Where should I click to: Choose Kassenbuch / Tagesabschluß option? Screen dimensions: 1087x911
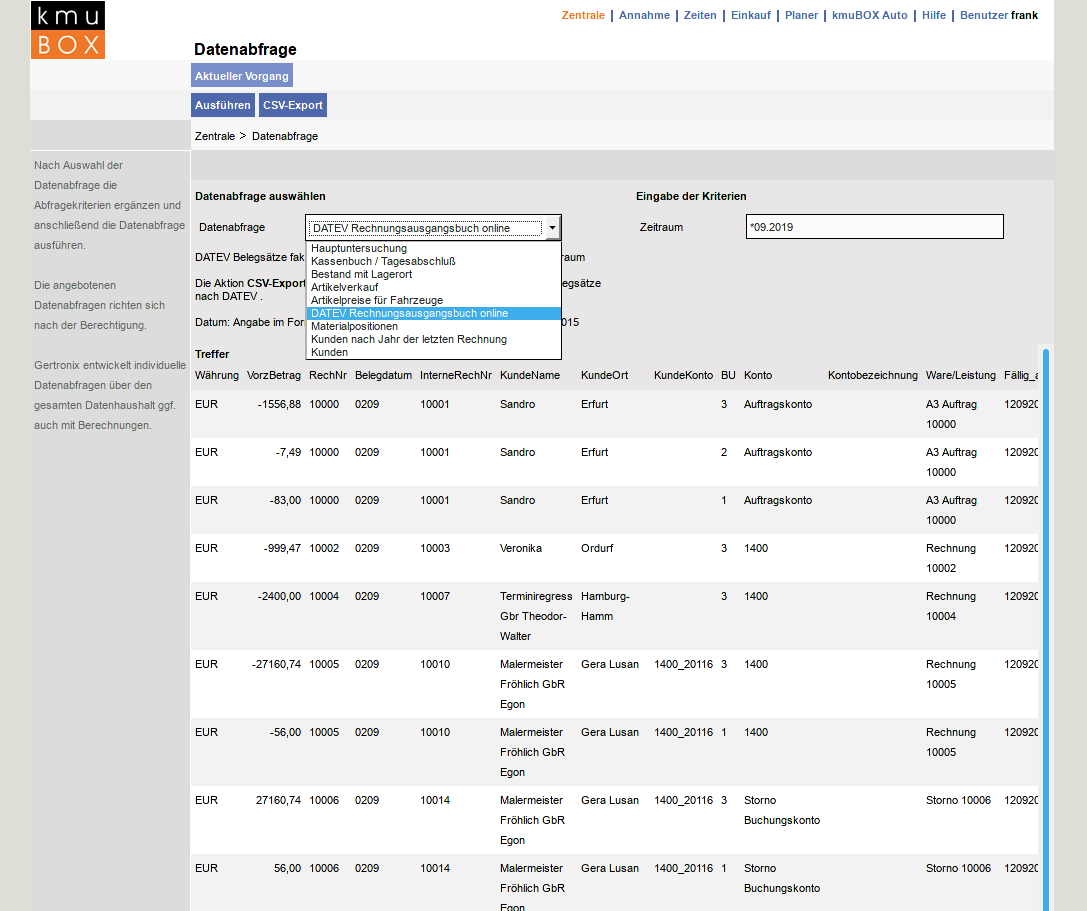383,261
